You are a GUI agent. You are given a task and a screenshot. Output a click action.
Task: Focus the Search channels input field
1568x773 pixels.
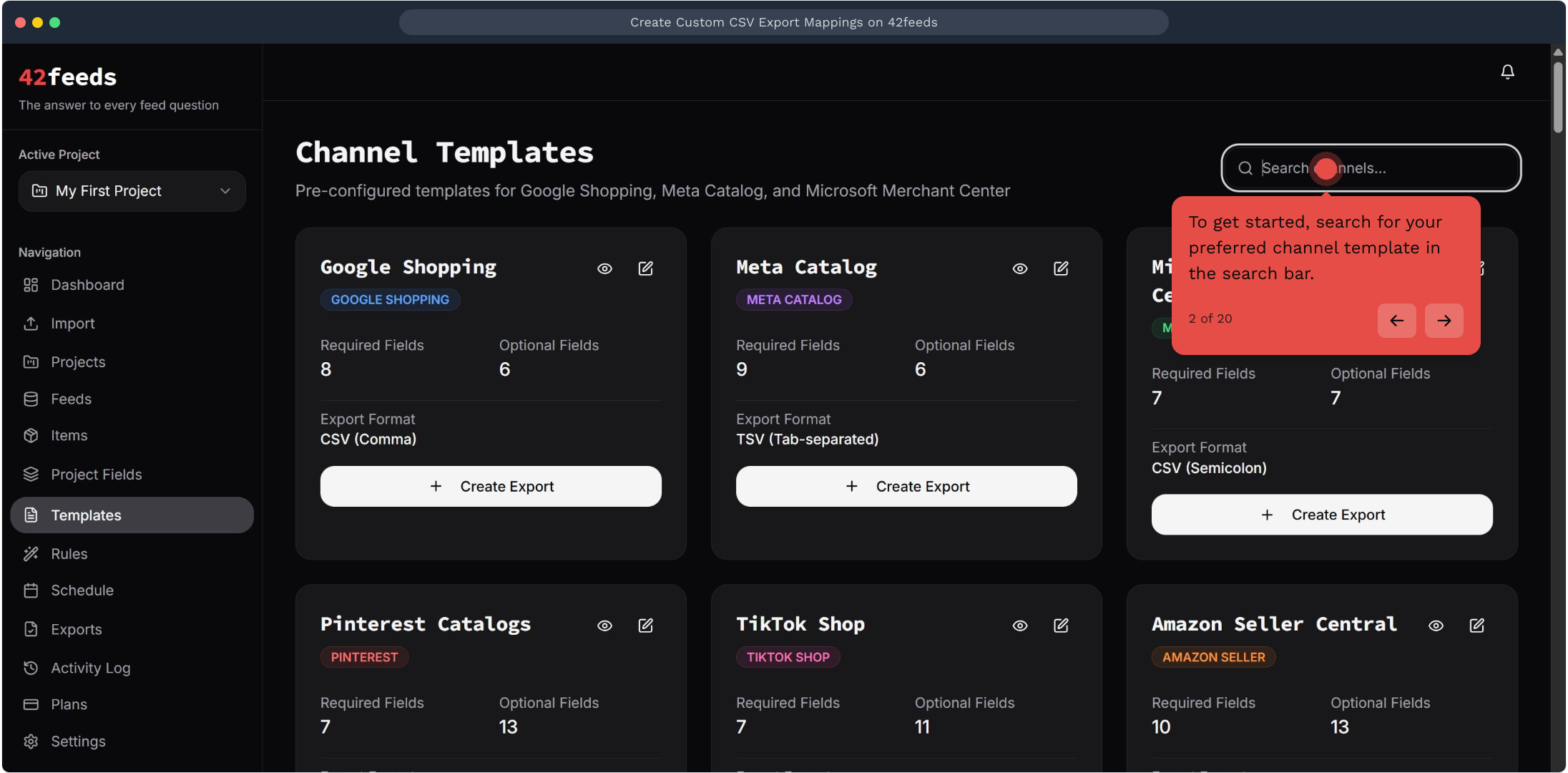1424,168
